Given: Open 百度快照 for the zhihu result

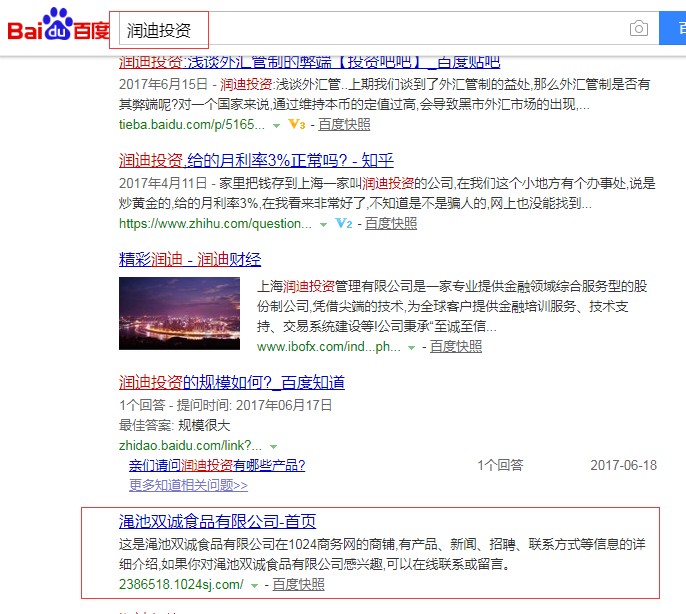Looking at the screenshot, I should (x=391, y=224).
